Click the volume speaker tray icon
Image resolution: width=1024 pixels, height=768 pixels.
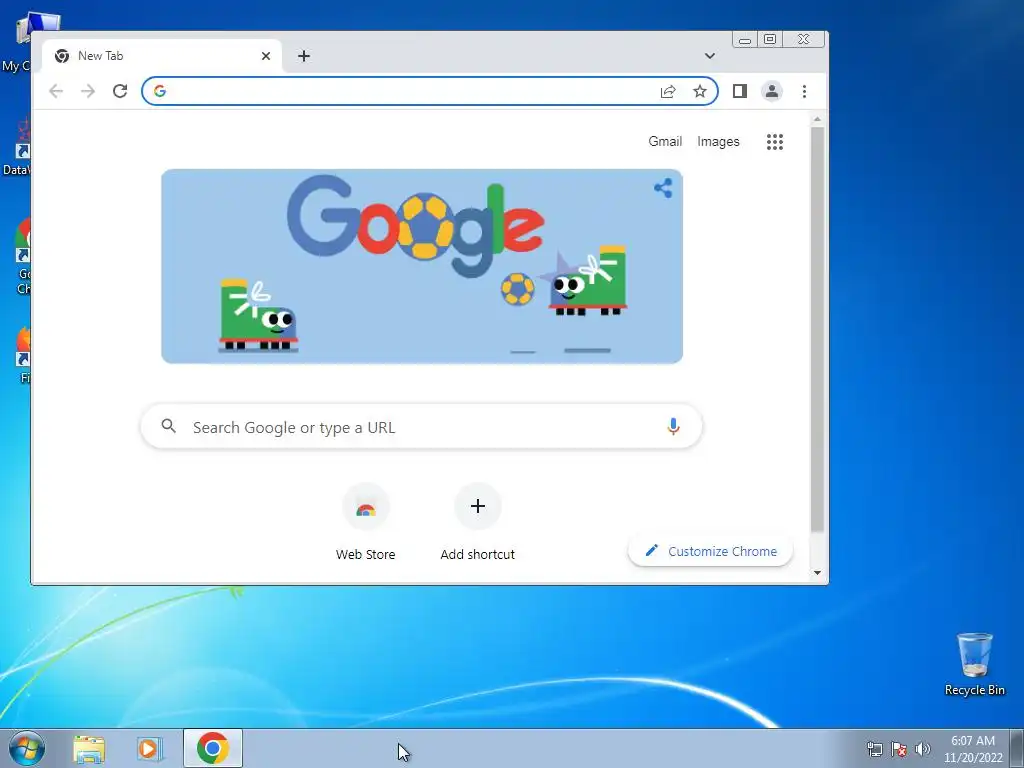[x=922, y=749]
